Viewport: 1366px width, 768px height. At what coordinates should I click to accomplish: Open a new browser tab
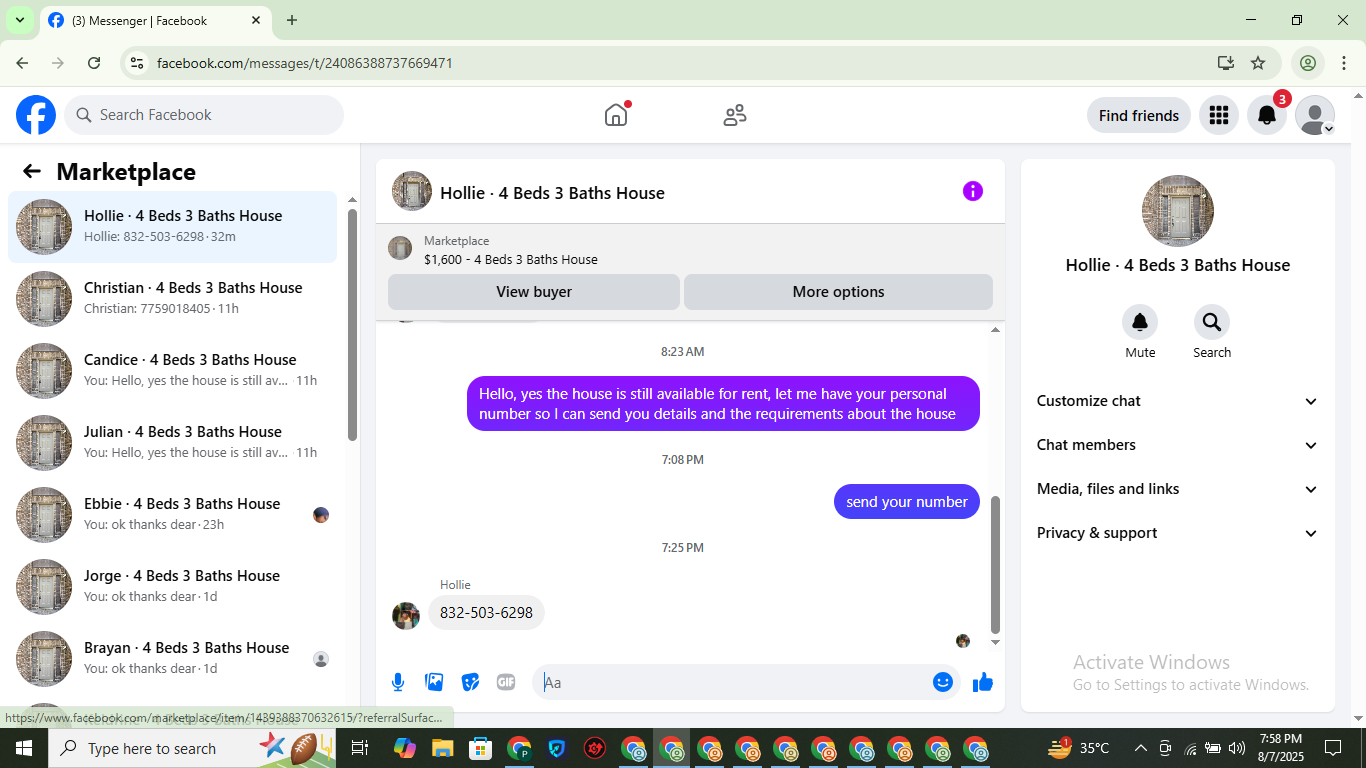[x=292, y=20]
